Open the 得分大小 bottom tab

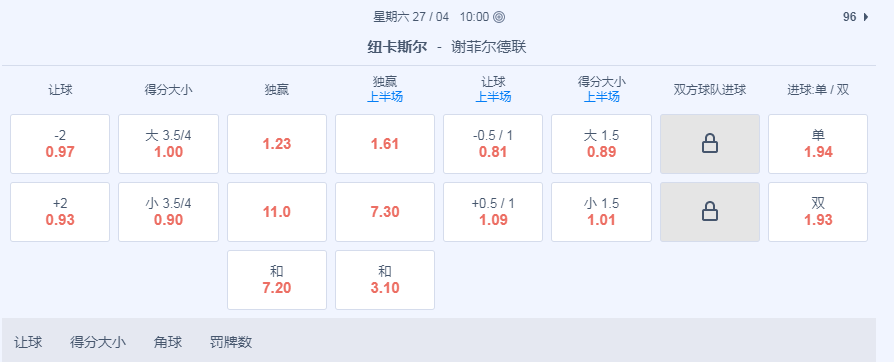coord(98,342)
